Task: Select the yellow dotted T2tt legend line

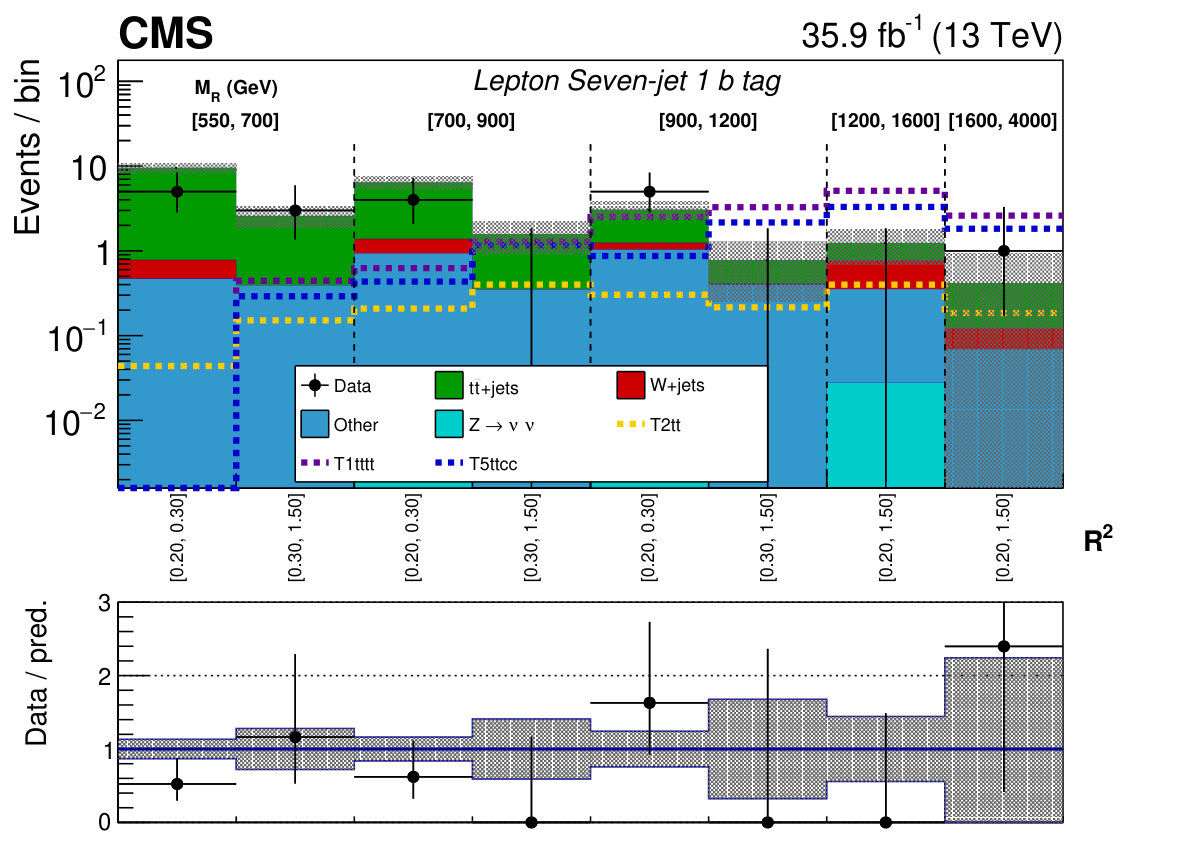Action: [631, 424]
